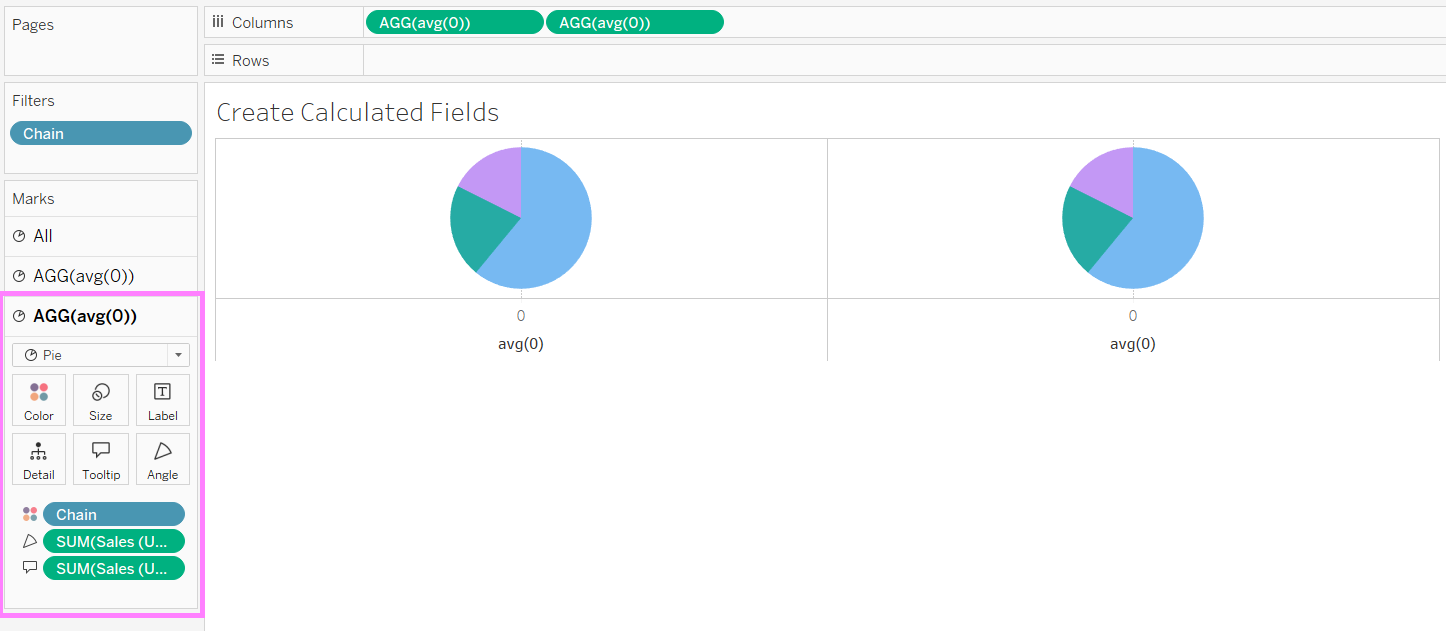Open the Label marks button
This screenshot has height=631, width=1446.
click(162, 400)
